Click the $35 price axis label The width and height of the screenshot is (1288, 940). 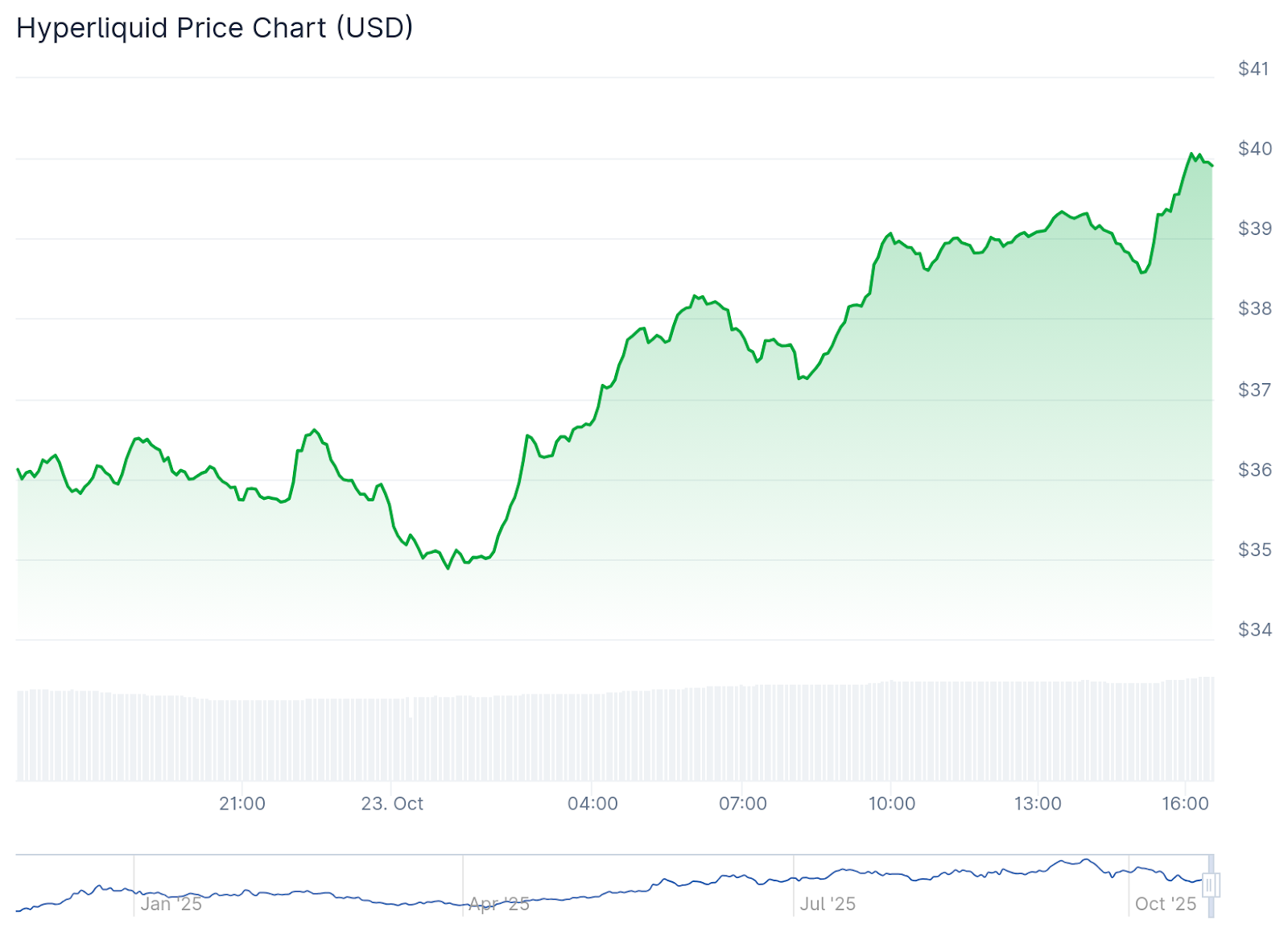[1254, 550]
